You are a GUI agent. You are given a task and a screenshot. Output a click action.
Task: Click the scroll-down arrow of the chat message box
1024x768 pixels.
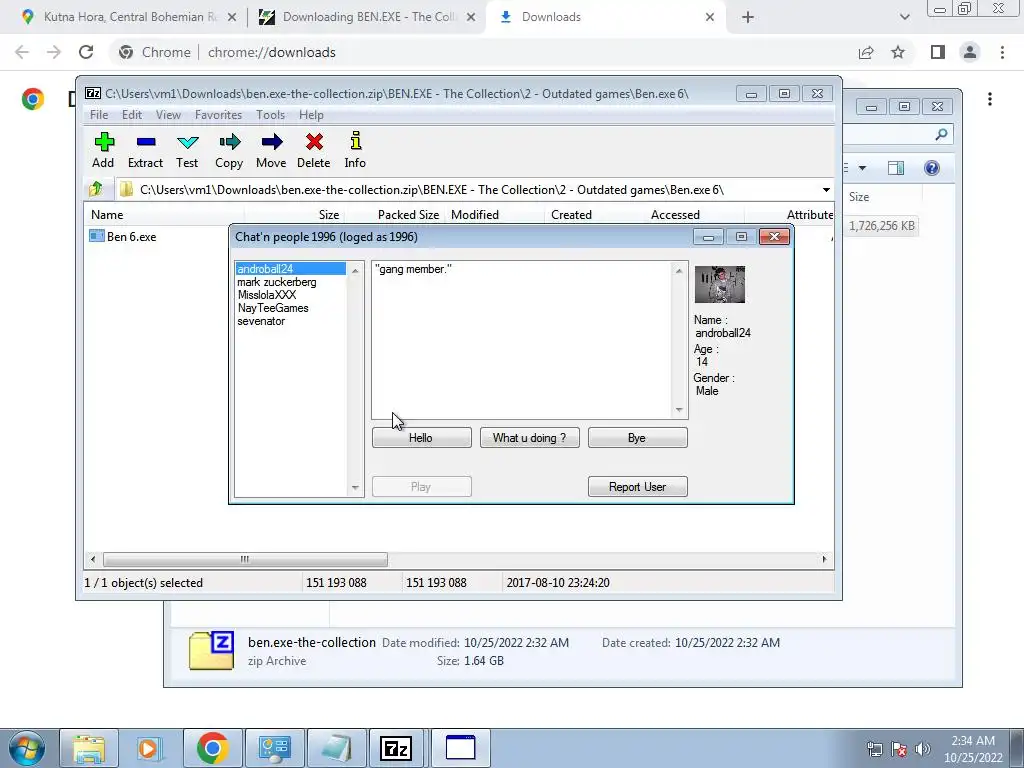click(679, 410)
